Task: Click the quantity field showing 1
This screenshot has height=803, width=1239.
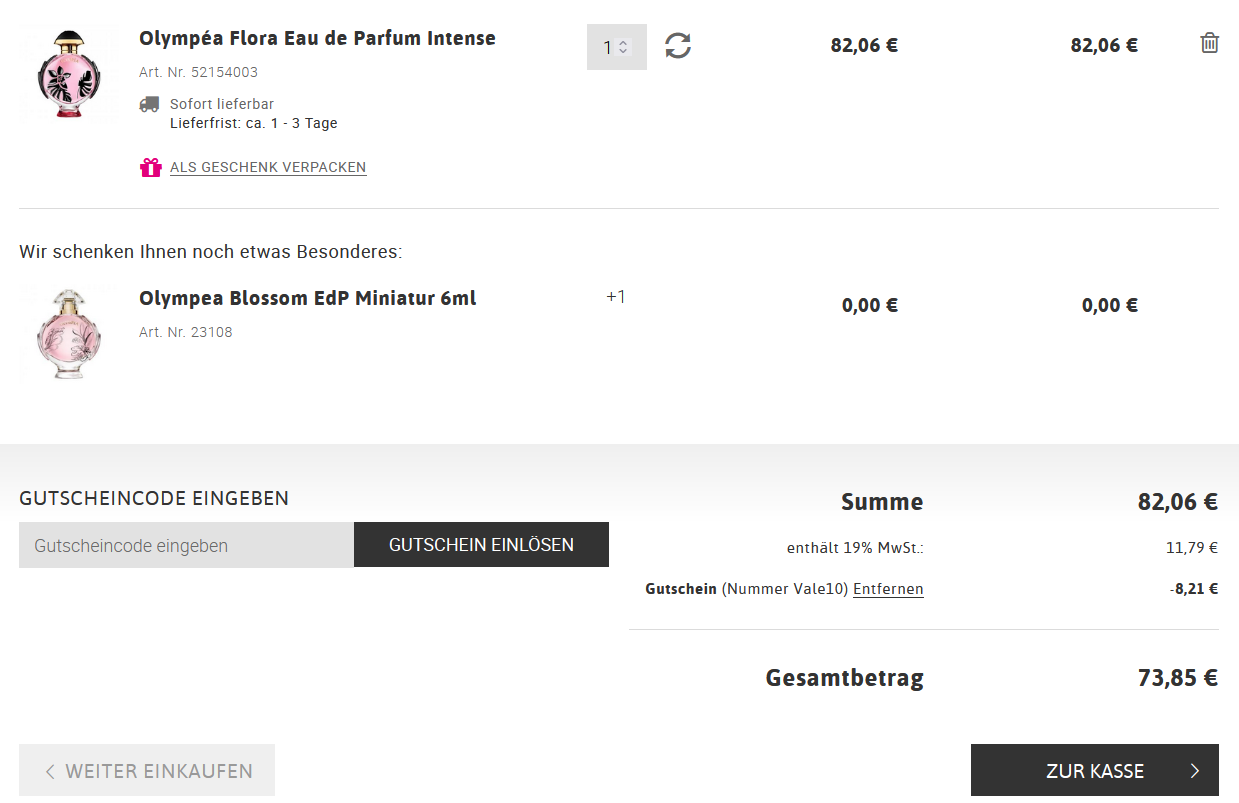Action: click(x=607, y=47)
